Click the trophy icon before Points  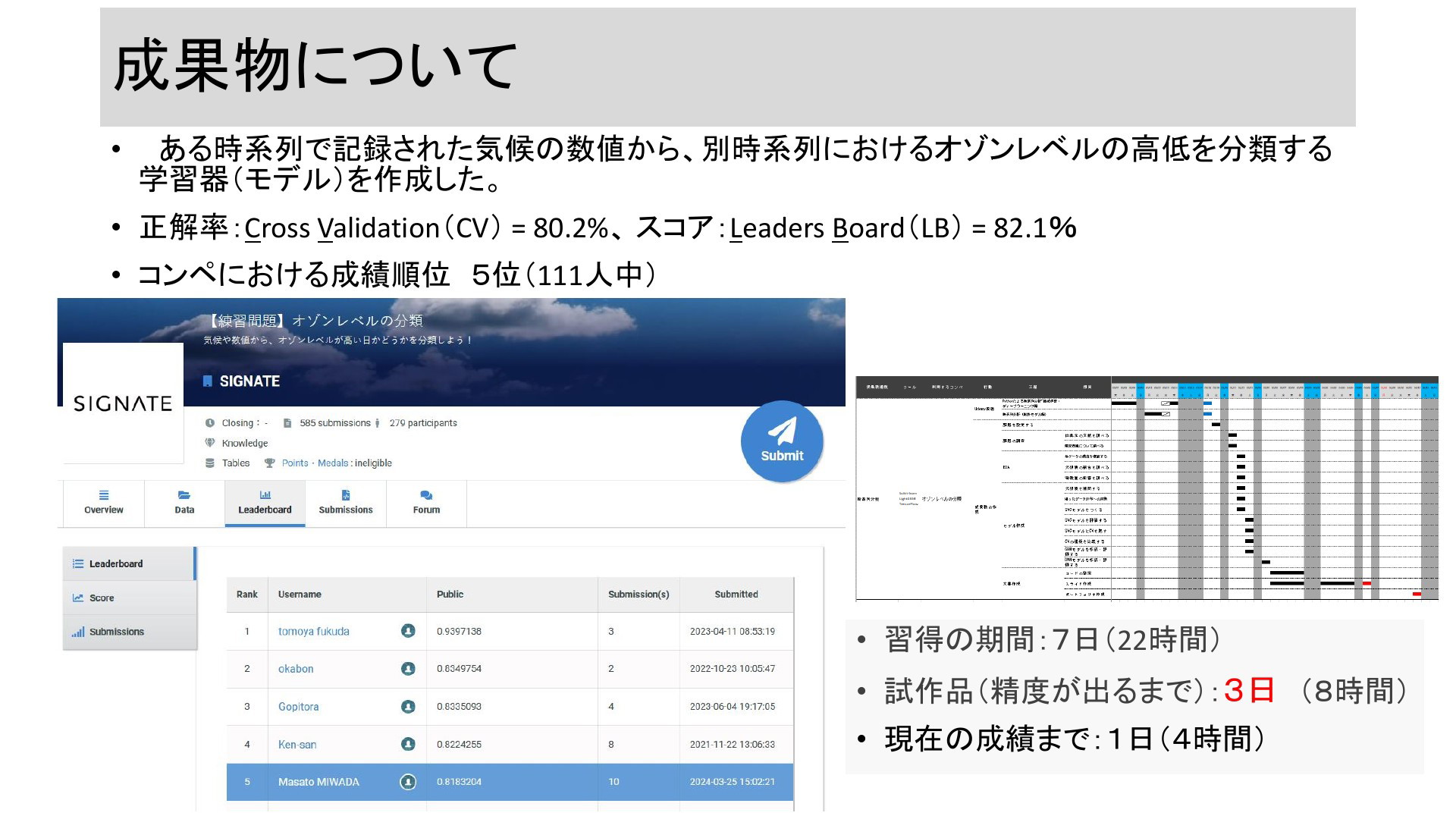pyautogui.click(x=269, y=463)
